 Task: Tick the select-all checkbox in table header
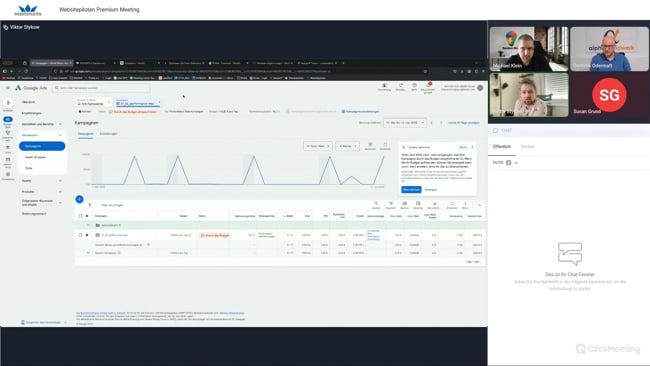(80, 216)
